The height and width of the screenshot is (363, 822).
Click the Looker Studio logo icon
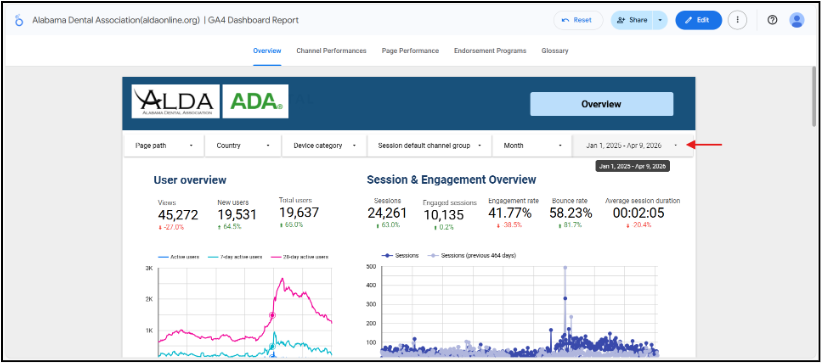(x=19, y=20)
